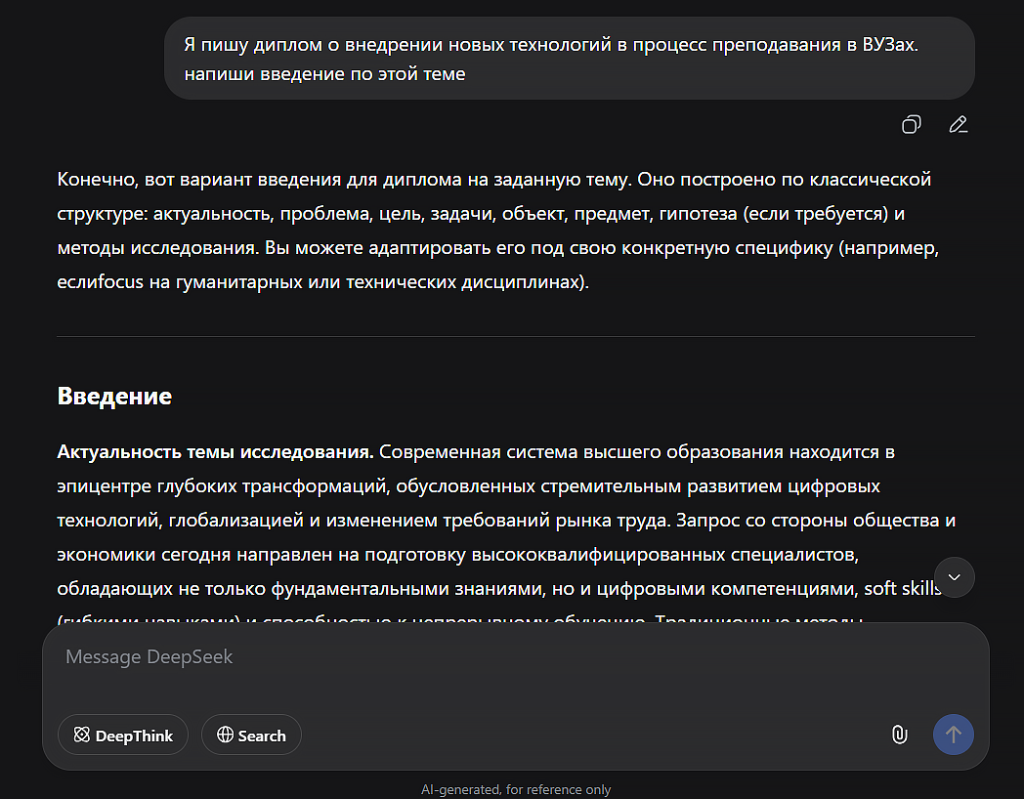Click the horizontal divider above Введение
1024x799 pixels.
515,337
